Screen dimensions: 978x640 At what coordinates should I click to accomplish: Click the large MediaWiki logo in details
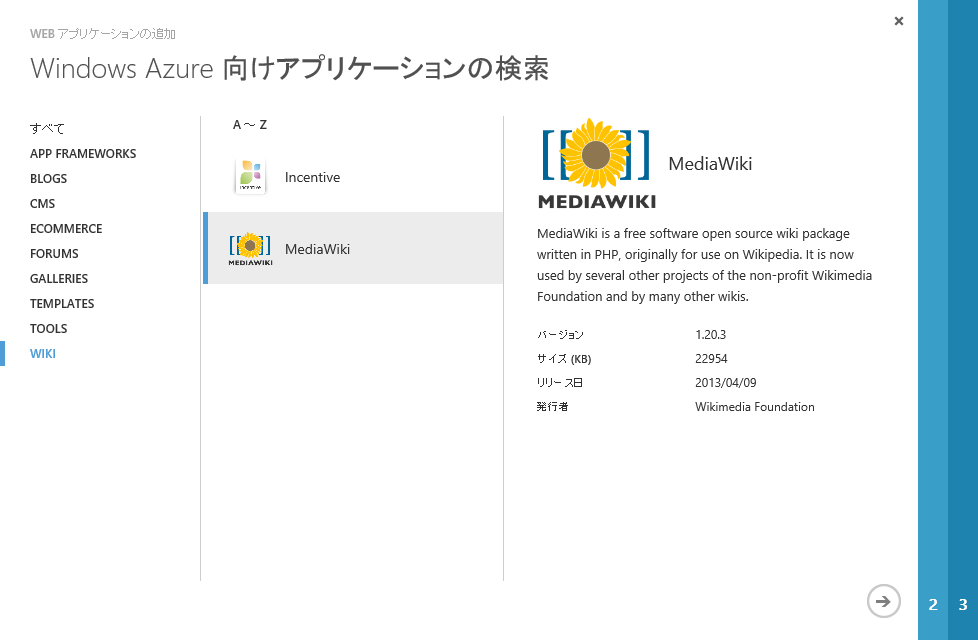click(x=597, y=164)
